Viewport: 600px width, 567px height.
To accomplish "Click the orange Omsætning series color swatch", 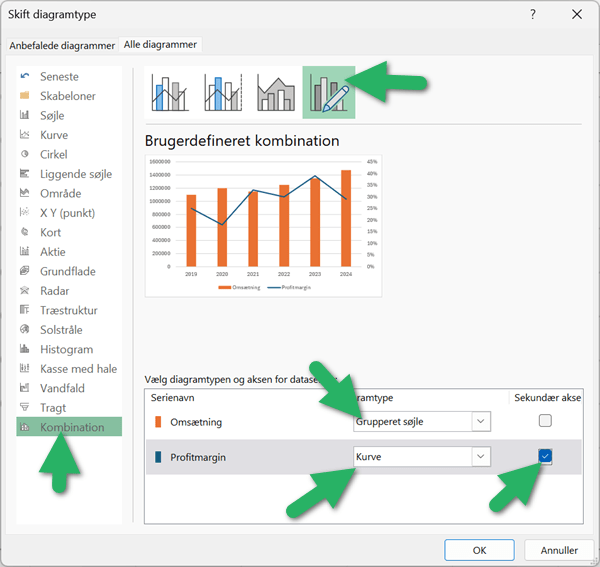I will pos(157,422).
